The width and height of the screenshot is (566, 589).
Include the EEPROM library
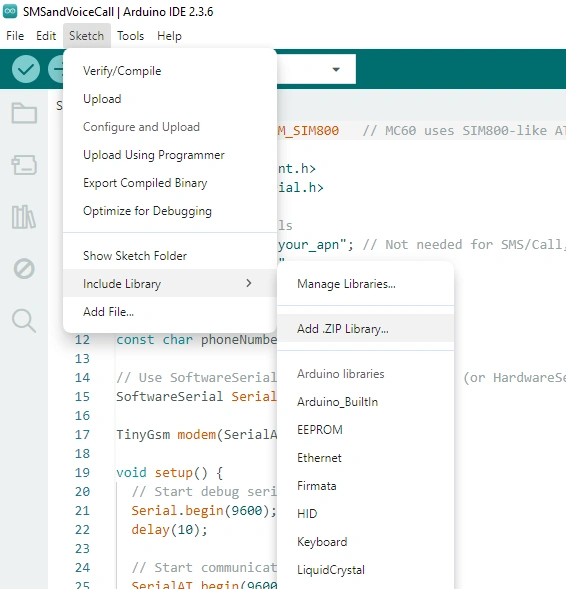coord(365,430)
